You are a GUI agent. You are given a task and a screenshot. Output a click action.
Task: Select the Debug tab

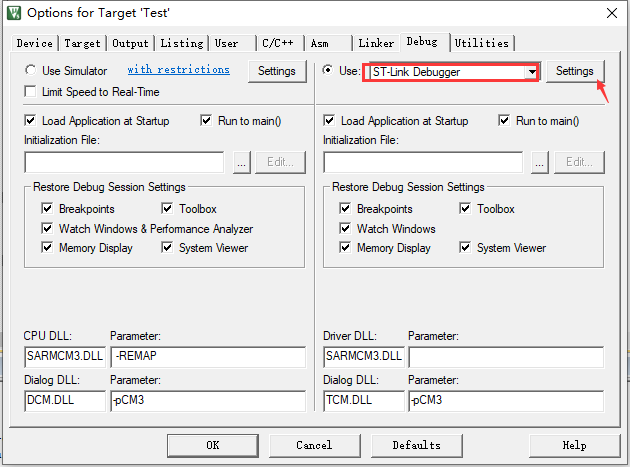(424, 42)
